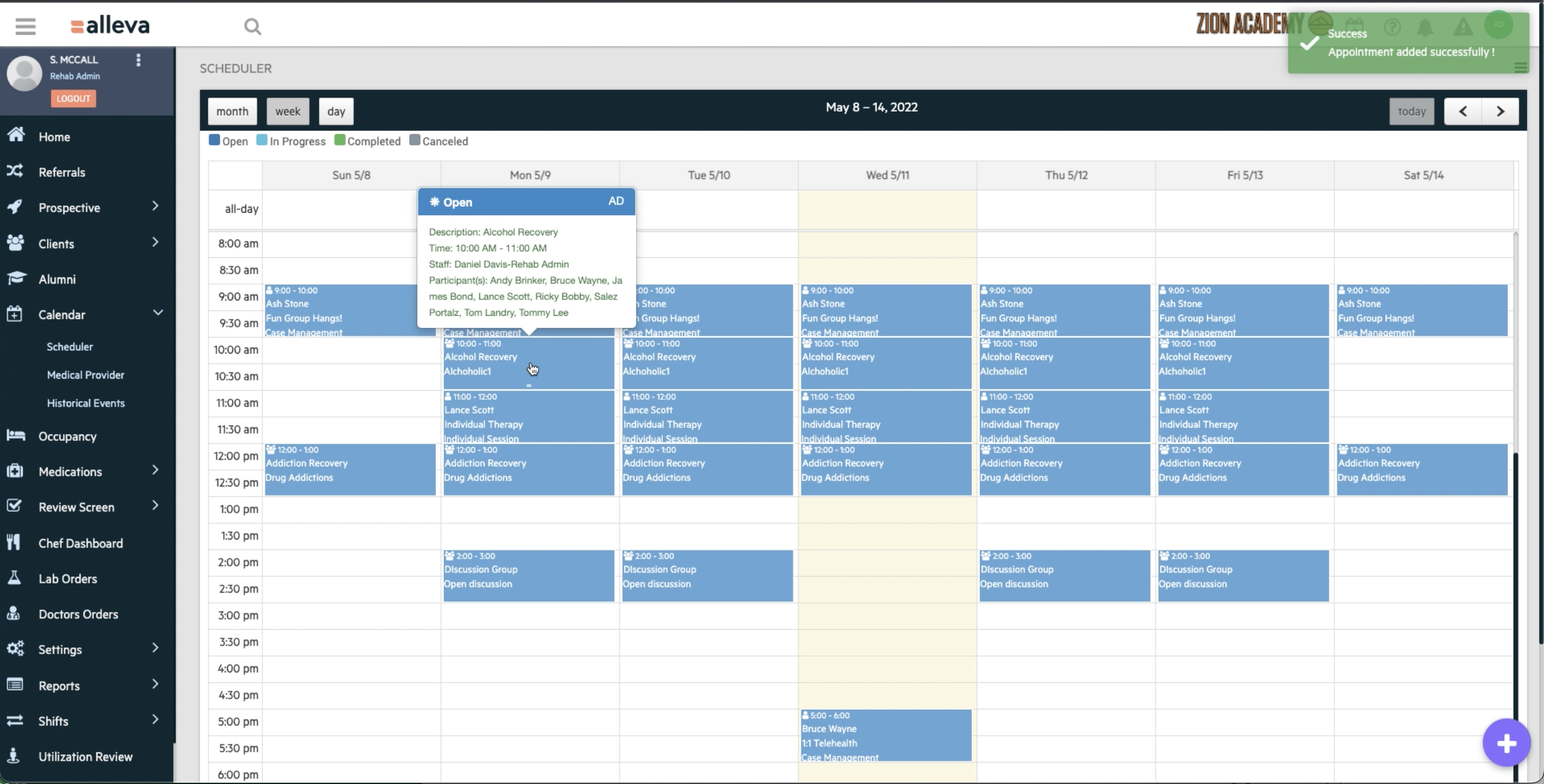Open Lab Orders flask icon

click(15, 578)
